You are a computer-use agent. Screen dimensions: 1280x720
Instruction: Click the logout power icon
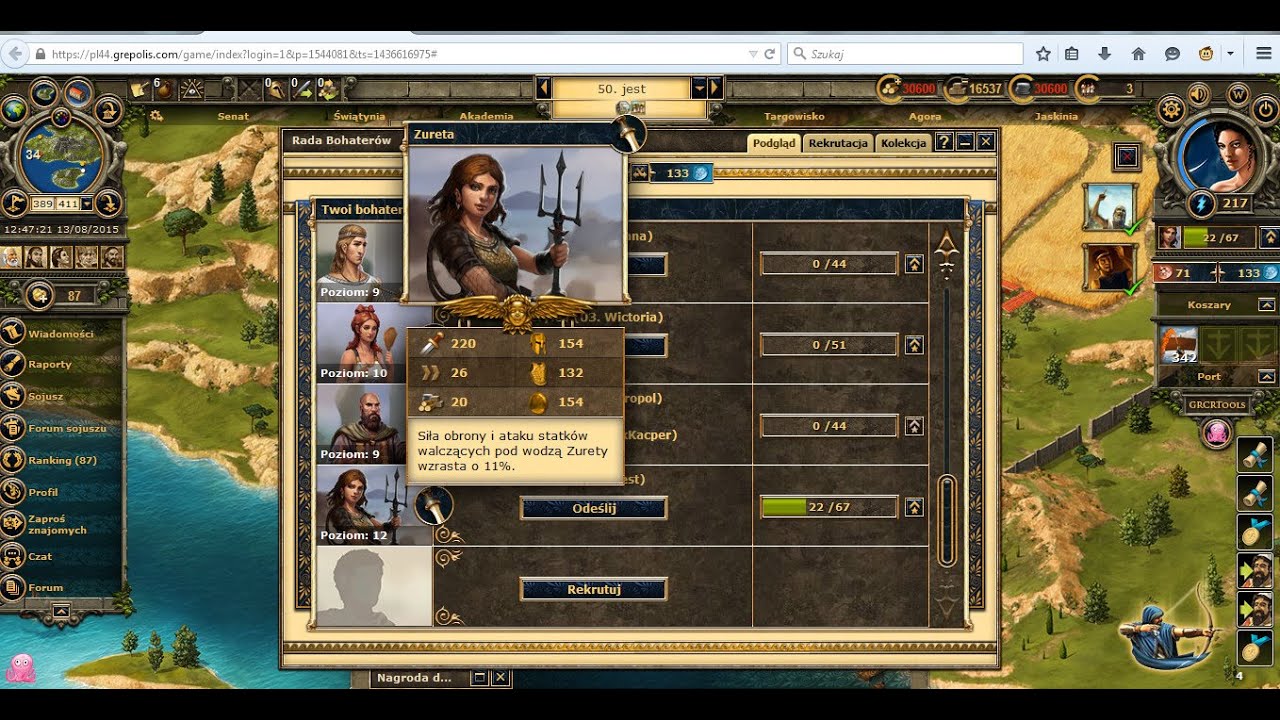coord(1266,109)
